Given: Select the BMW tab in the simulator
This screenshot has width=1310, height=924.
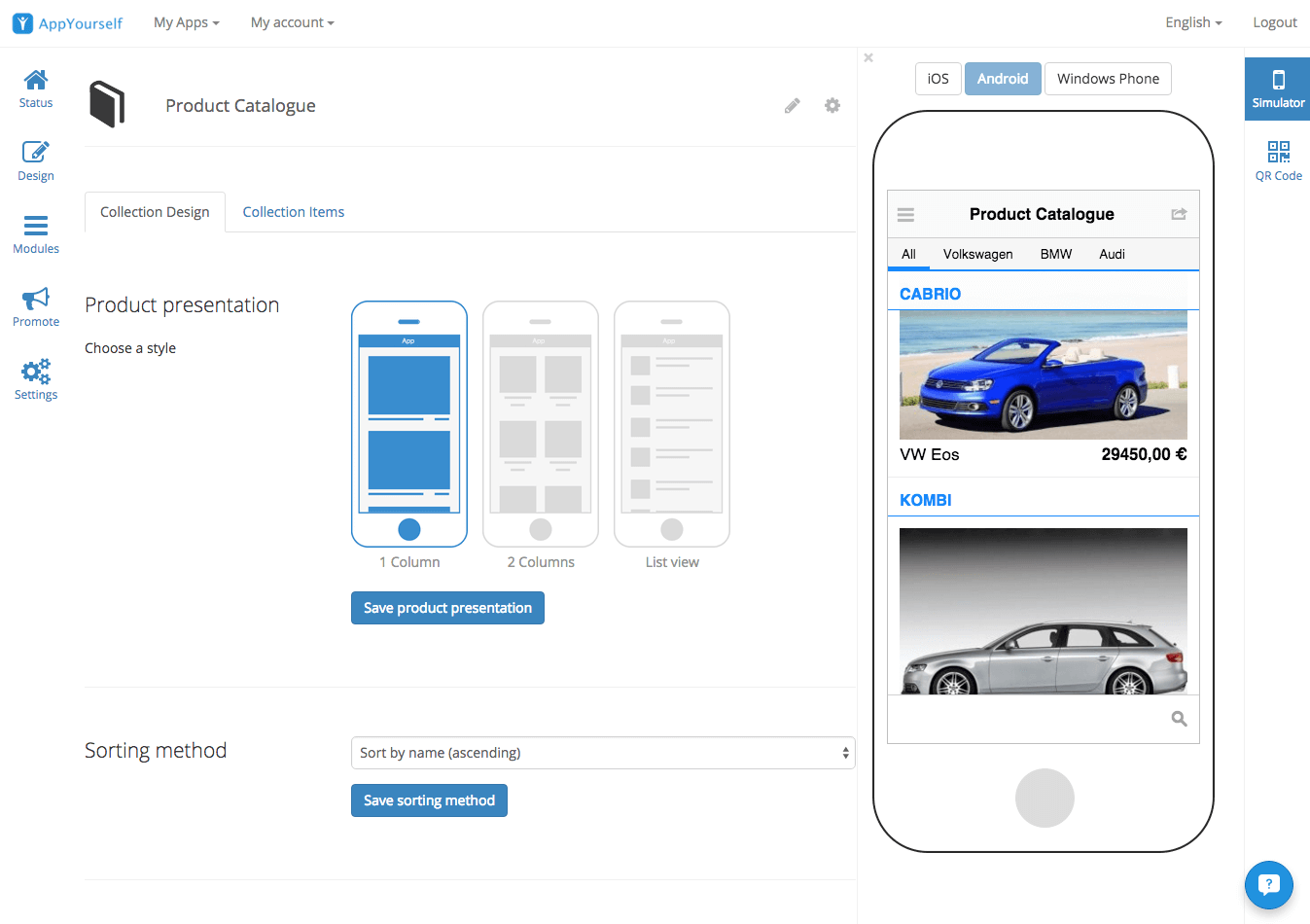Looking at the screenshot, I should point(1055,254).
